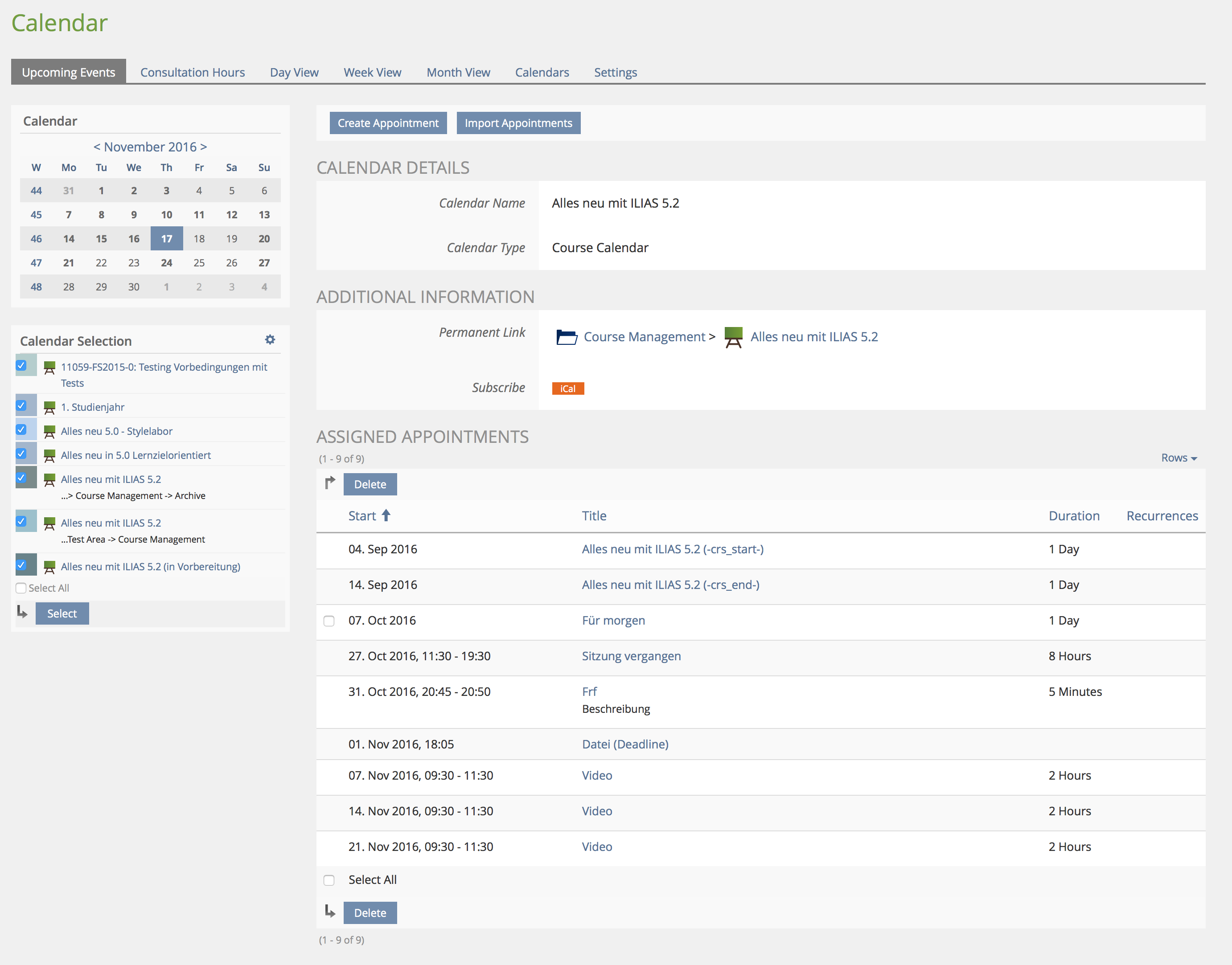The width and height of the screenshot is (1232, 965).
Task: Switch to the Week View tab
Action: pos(372,72)
